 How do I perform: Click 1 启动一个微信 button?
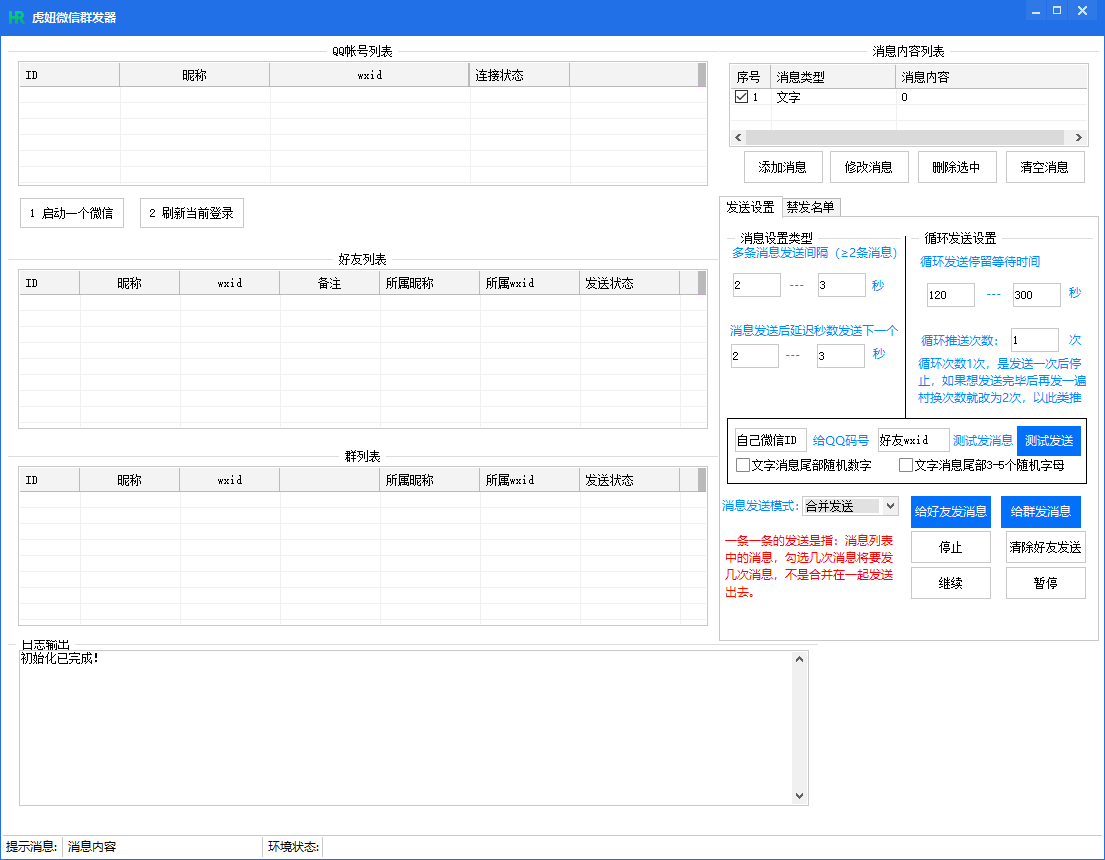(72, 213)
